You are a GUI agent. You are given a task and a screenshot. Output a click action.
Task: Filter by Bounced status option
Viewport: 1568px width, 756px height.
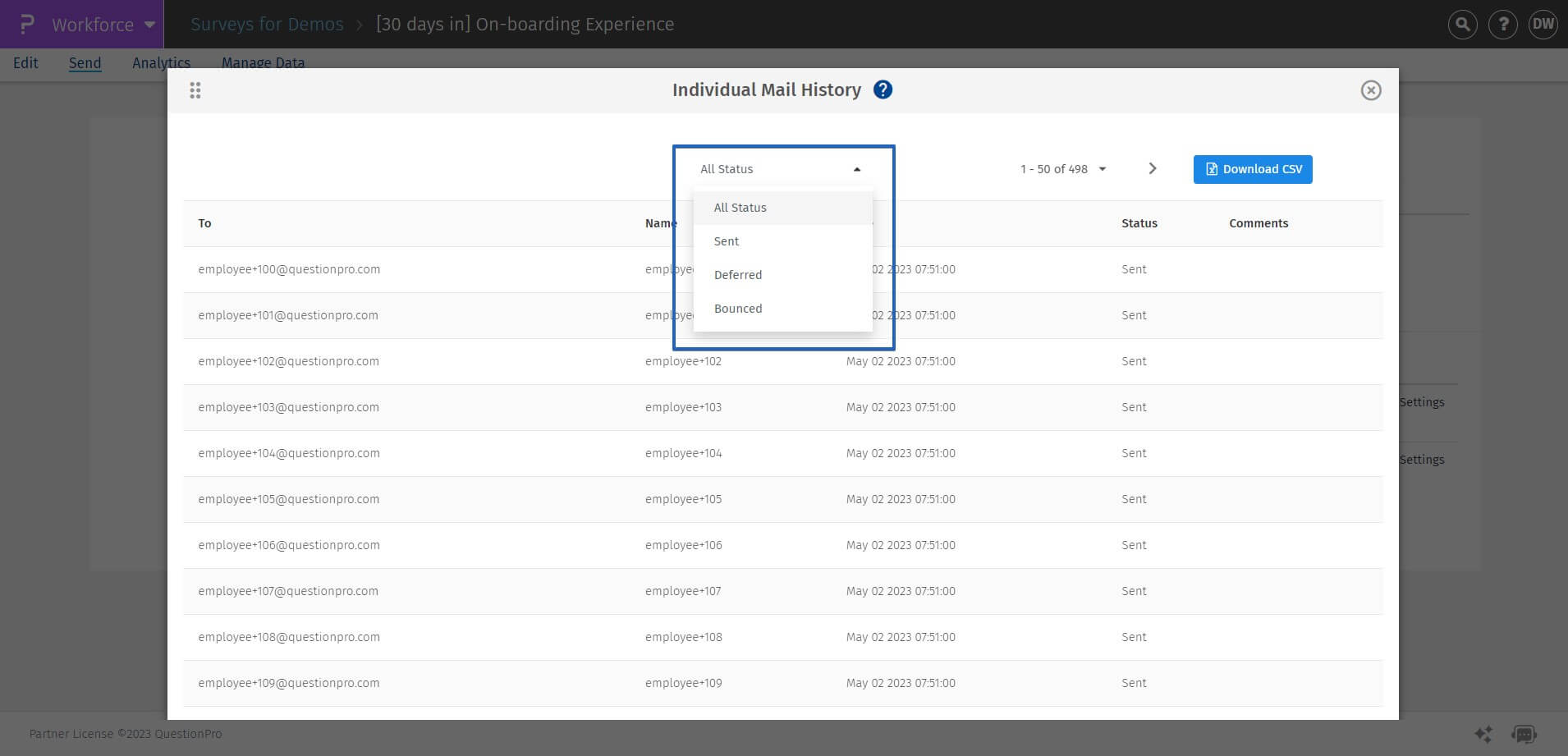(x=738, y=309)
